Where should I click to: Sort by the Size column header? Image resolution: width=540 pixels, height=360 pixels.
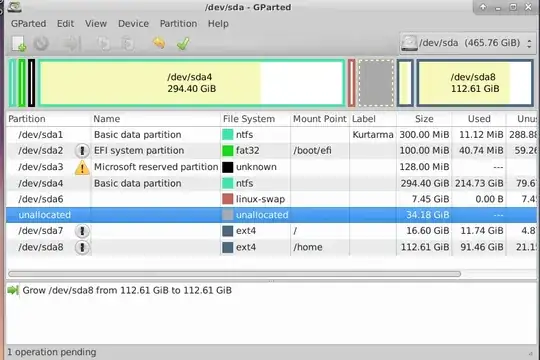pos(424,119)
